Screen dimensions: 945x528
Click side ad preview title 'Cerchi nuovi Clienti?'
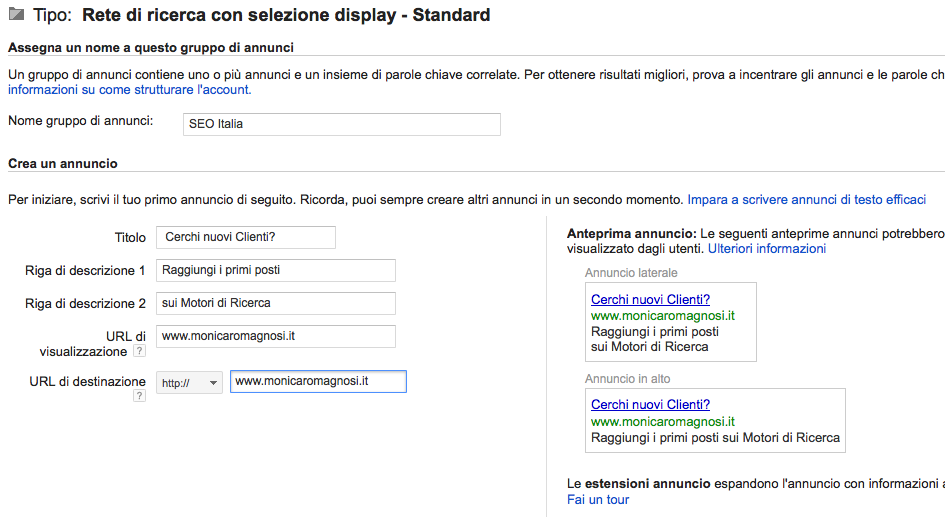650,300
